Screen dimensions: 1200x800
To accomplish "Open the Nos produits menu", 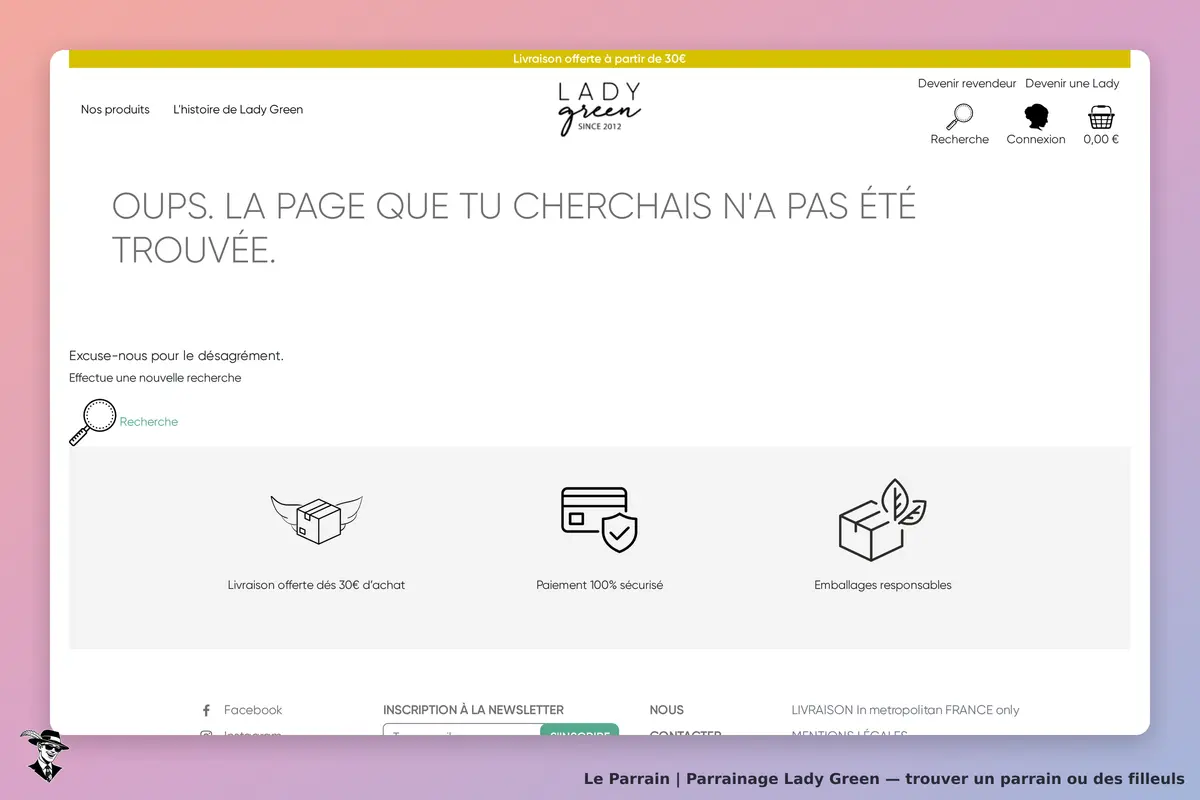I will [x=115, y=110].
